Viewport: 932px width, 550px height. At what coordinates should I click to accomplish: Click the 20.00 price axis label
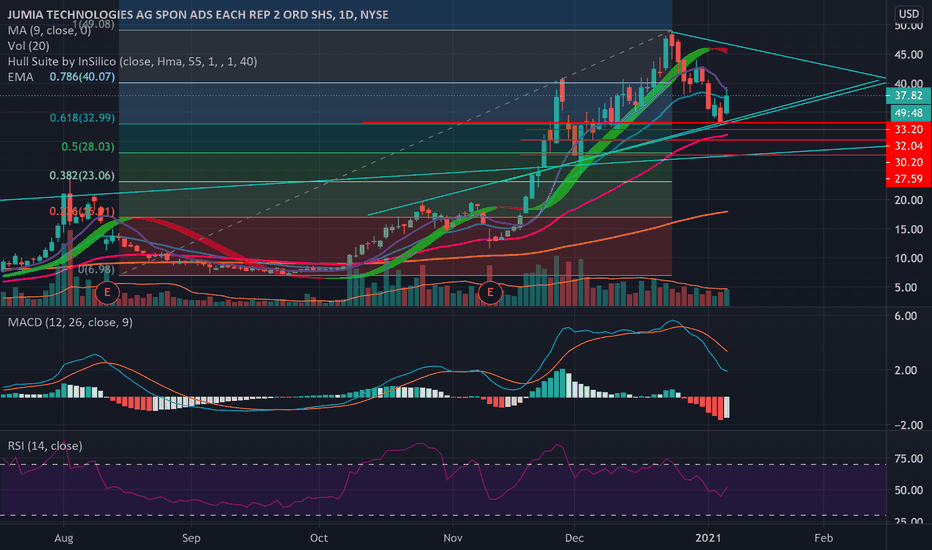[x=908, y=200]
